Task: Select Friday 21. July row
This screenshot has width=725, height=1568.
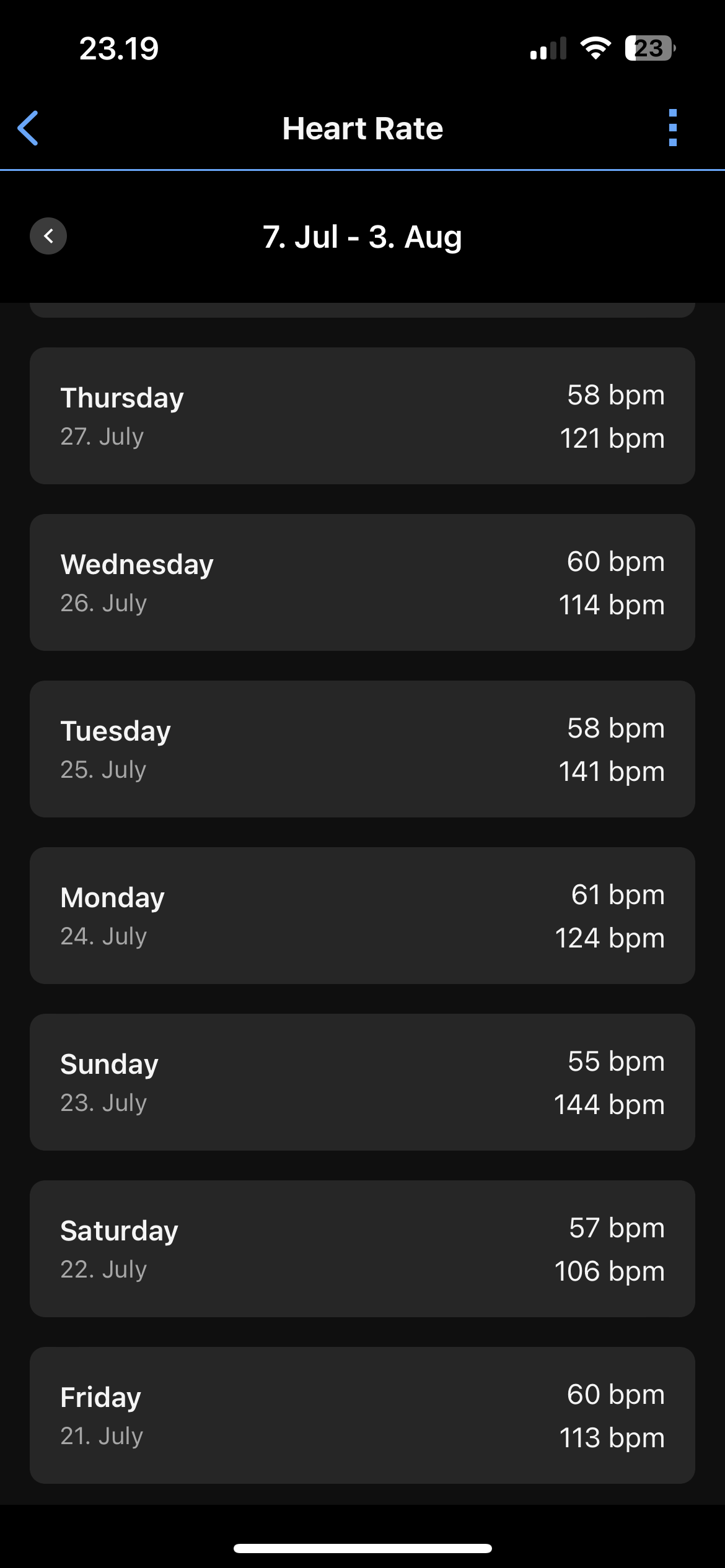Action: point(362,1415)
